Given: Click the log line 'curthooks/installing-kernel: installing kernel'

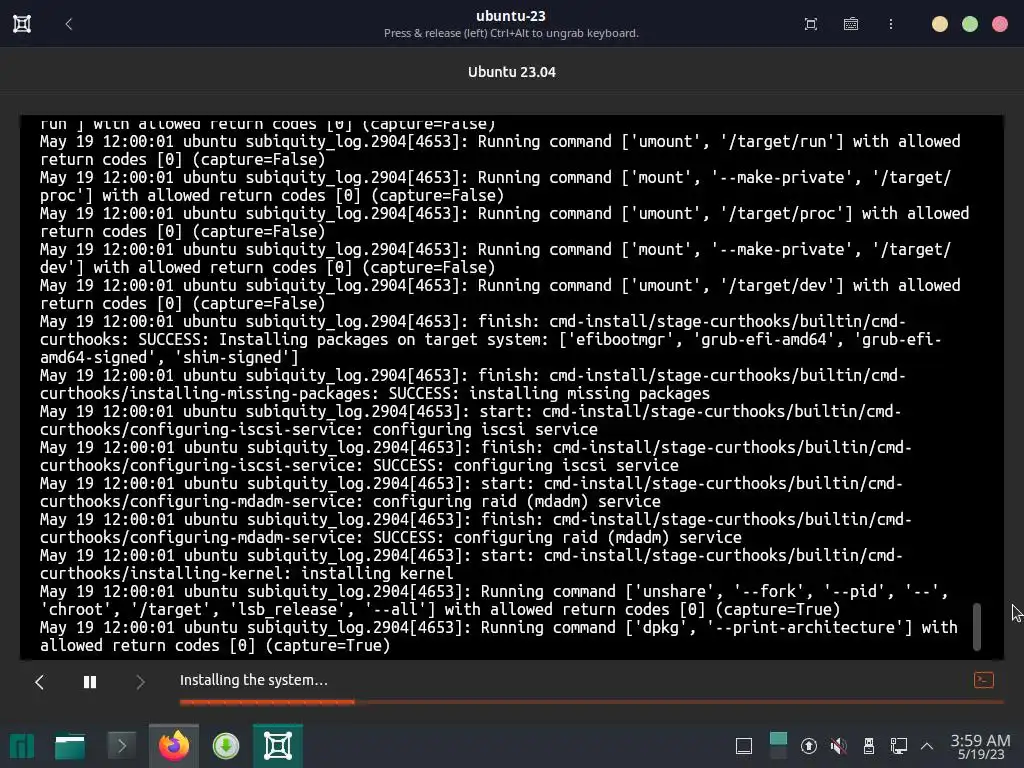Looking at the screenshot, I should [246, 573].
